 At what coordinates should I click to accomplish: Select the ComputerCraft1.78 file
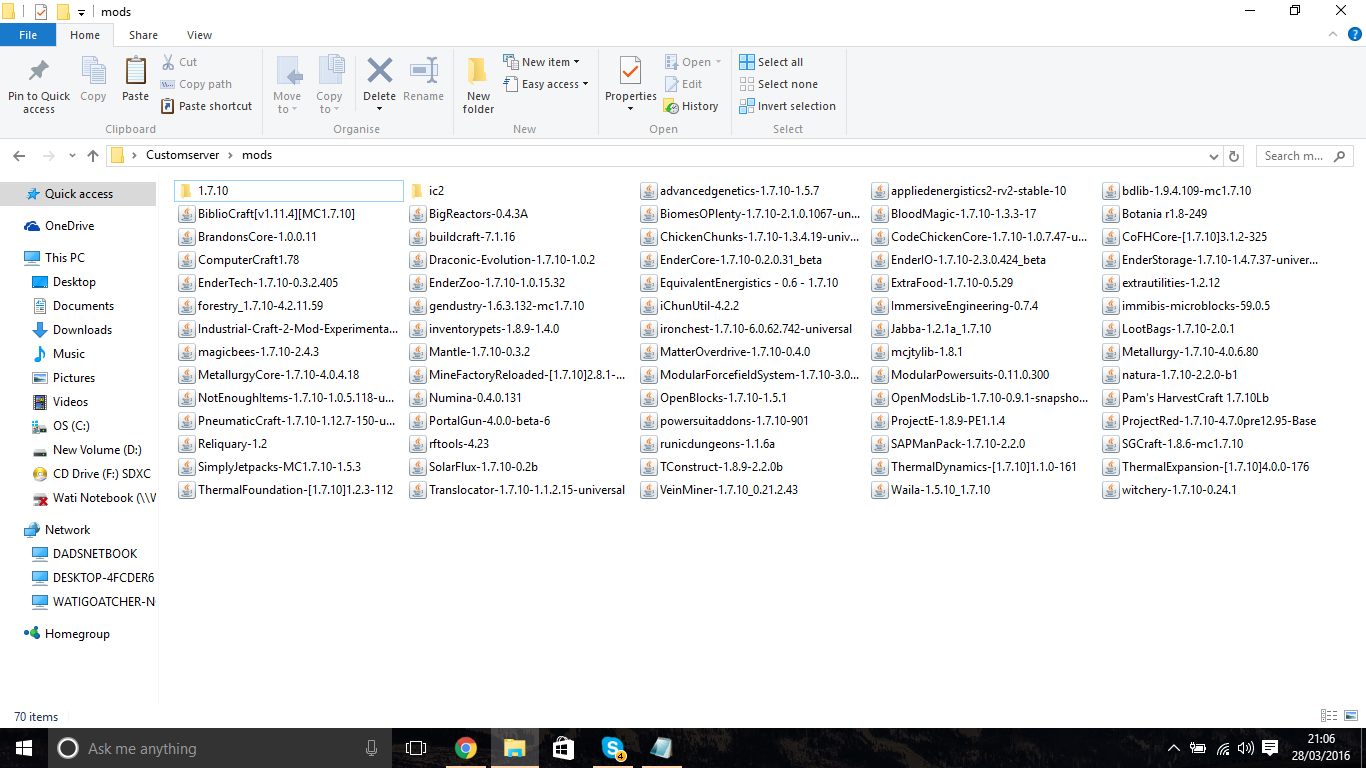pos(240,260)
